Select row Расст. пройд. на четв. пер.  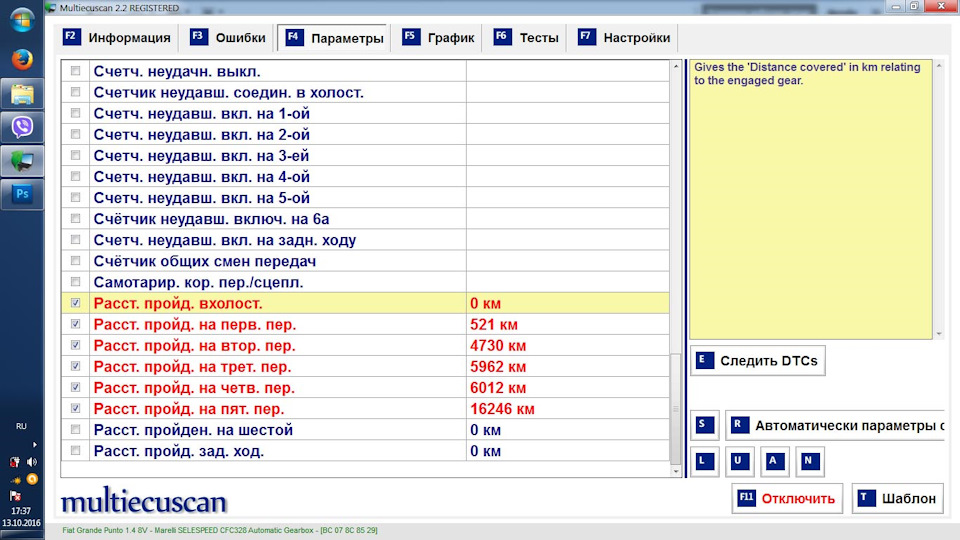(x=365, y=388)
